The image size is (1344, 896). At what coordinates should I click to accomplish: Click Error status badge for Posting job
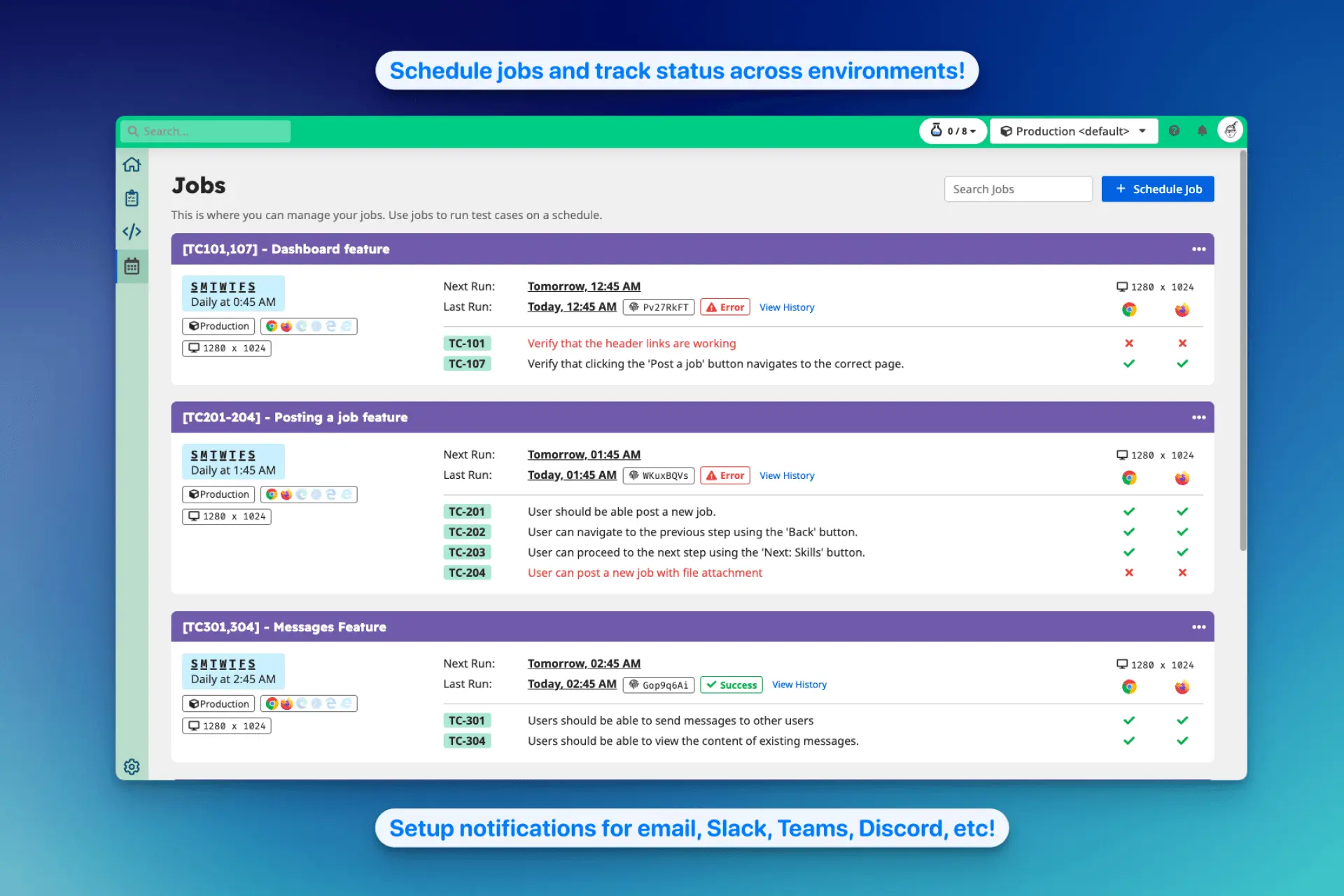click(724, 475)
